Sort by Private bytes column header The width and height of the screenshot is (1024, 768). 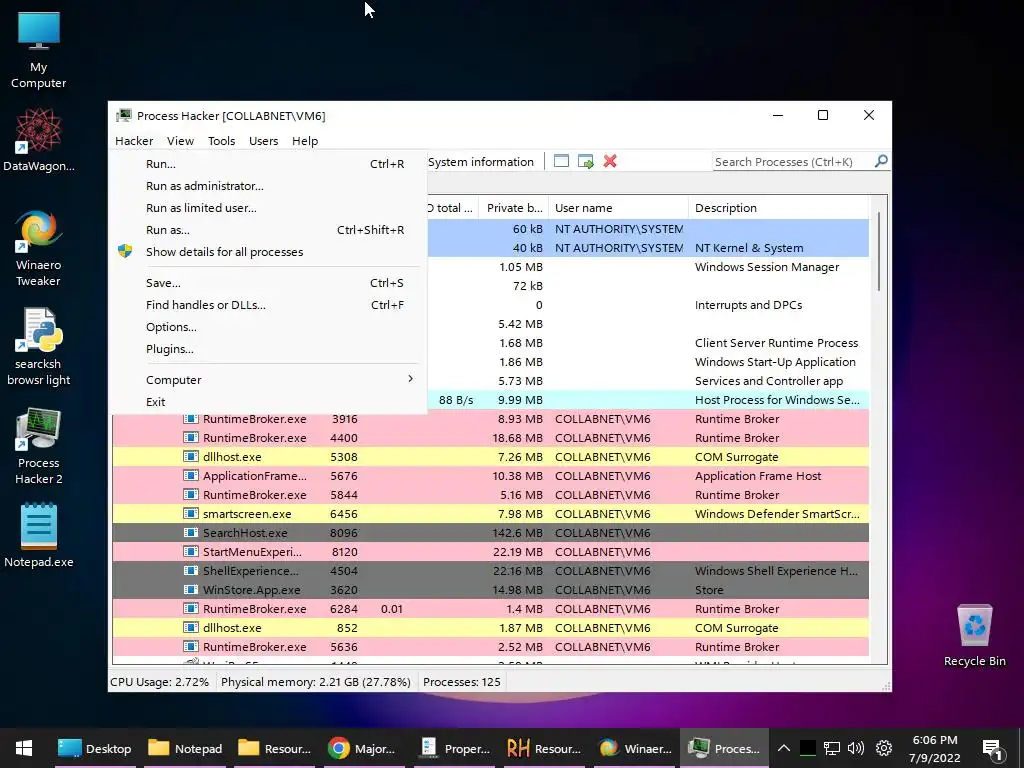[x=514, y=208]
